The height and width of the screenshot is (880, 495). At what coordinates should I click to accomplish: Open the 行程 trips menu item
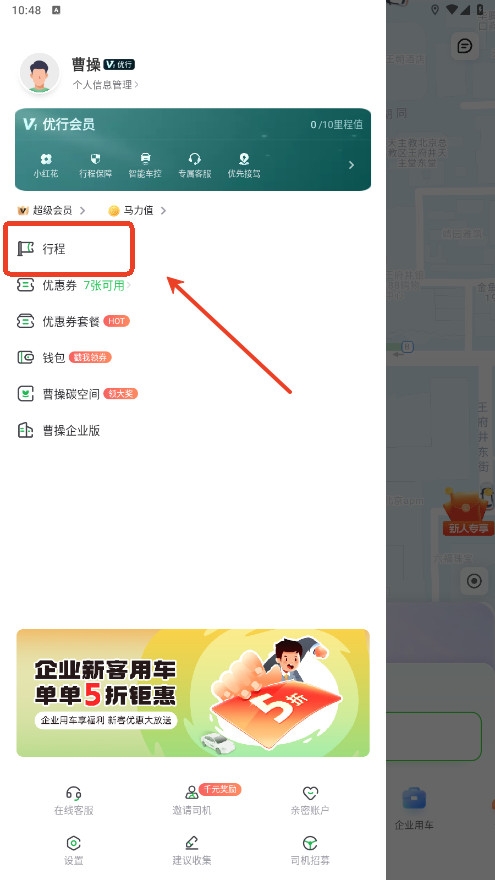point(68,249)
